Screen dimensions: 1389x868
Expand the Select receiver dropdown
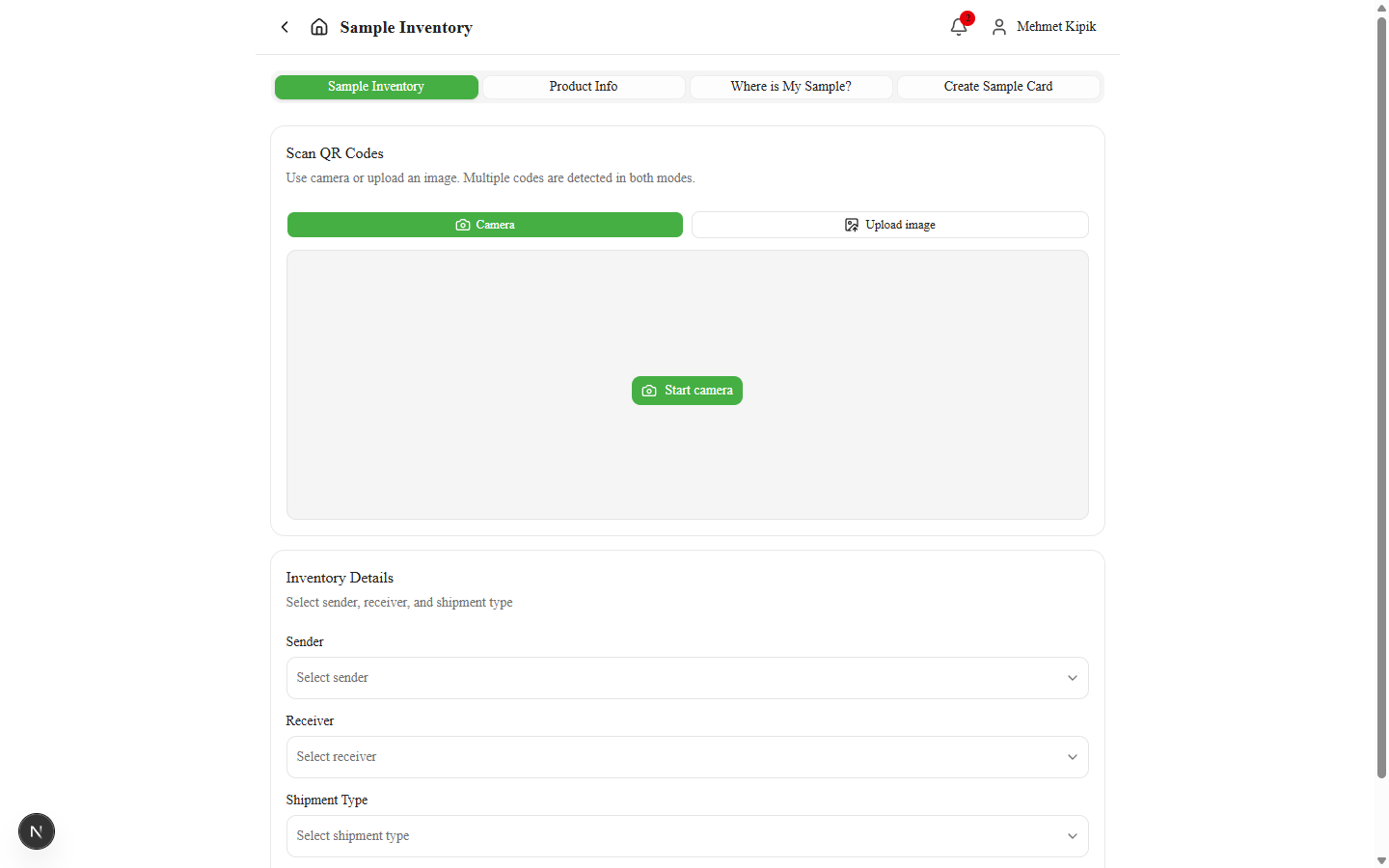pyautogui.click(x=688, y=757)
